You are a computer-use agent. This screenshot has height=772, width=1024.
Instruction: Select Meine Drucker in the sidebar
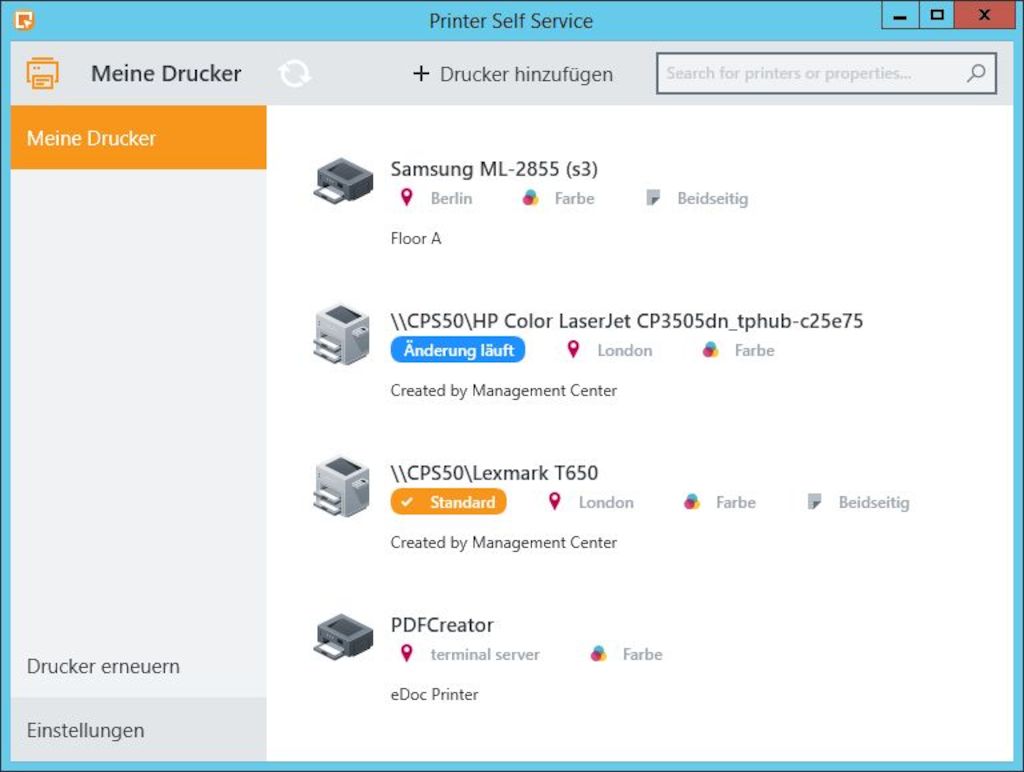coord(138,138)
